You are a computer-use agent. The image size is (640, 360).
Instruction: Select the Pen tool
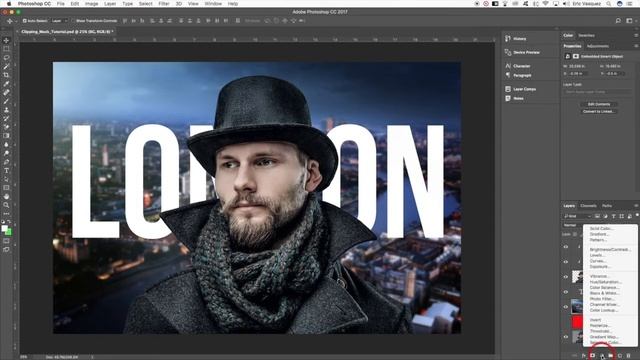(6, 162)
